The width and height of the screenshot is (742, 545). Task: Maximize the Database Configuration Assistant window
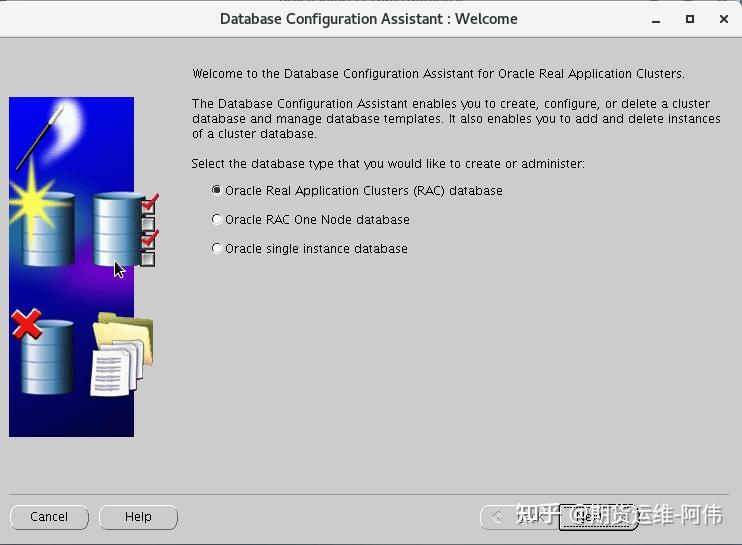click(x=689, y=19)
